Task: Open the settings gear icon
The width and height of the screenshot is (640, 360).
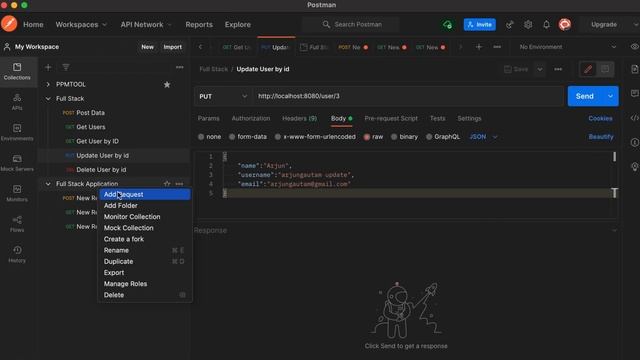Action: coord(528,24)
